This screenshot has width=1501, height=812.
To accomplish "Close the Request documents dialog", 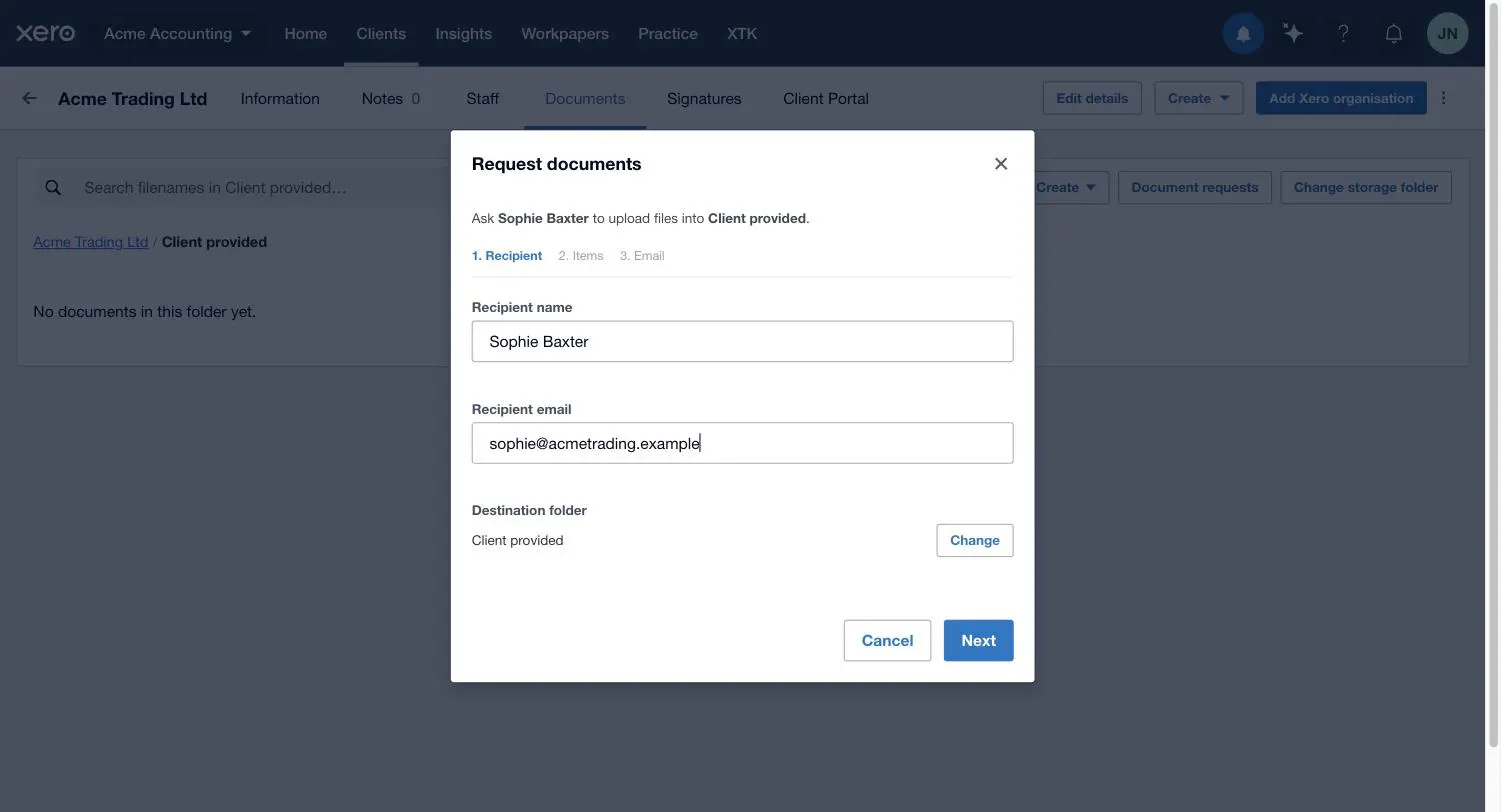I will click(1000, 164).
